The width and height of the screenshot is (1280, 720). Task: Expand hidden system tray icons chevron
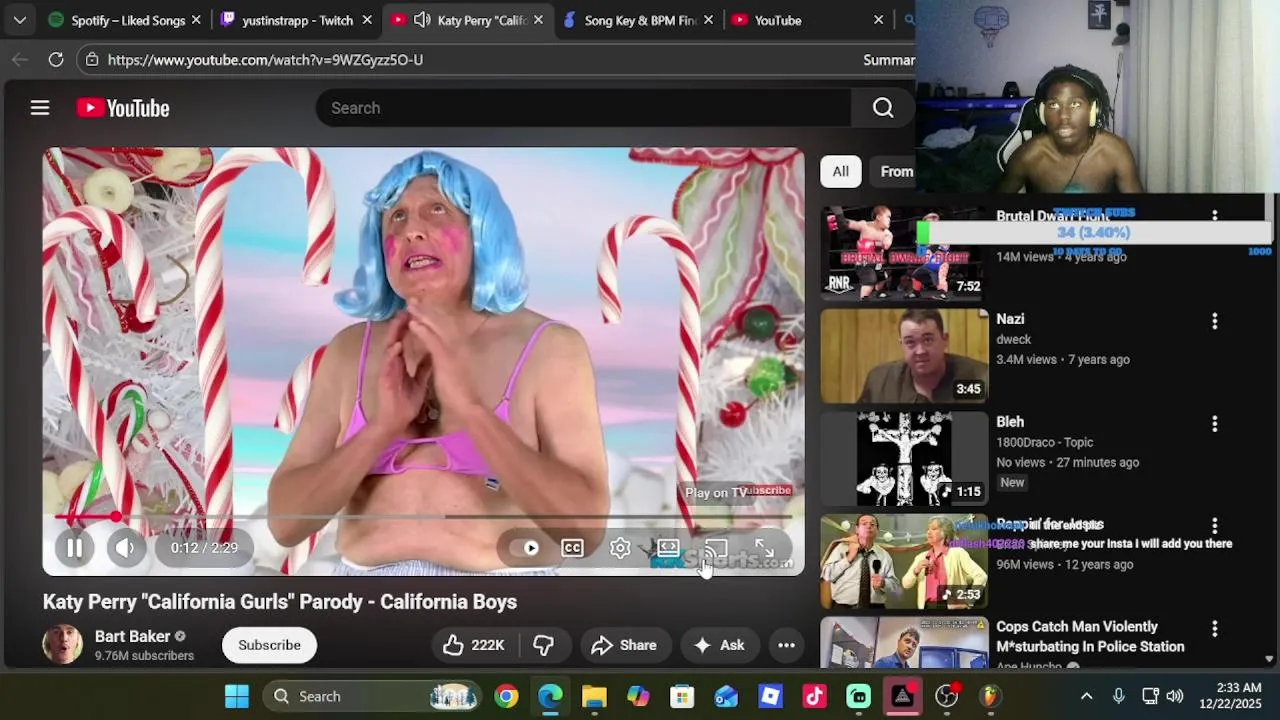click(x=1086, y=696)
